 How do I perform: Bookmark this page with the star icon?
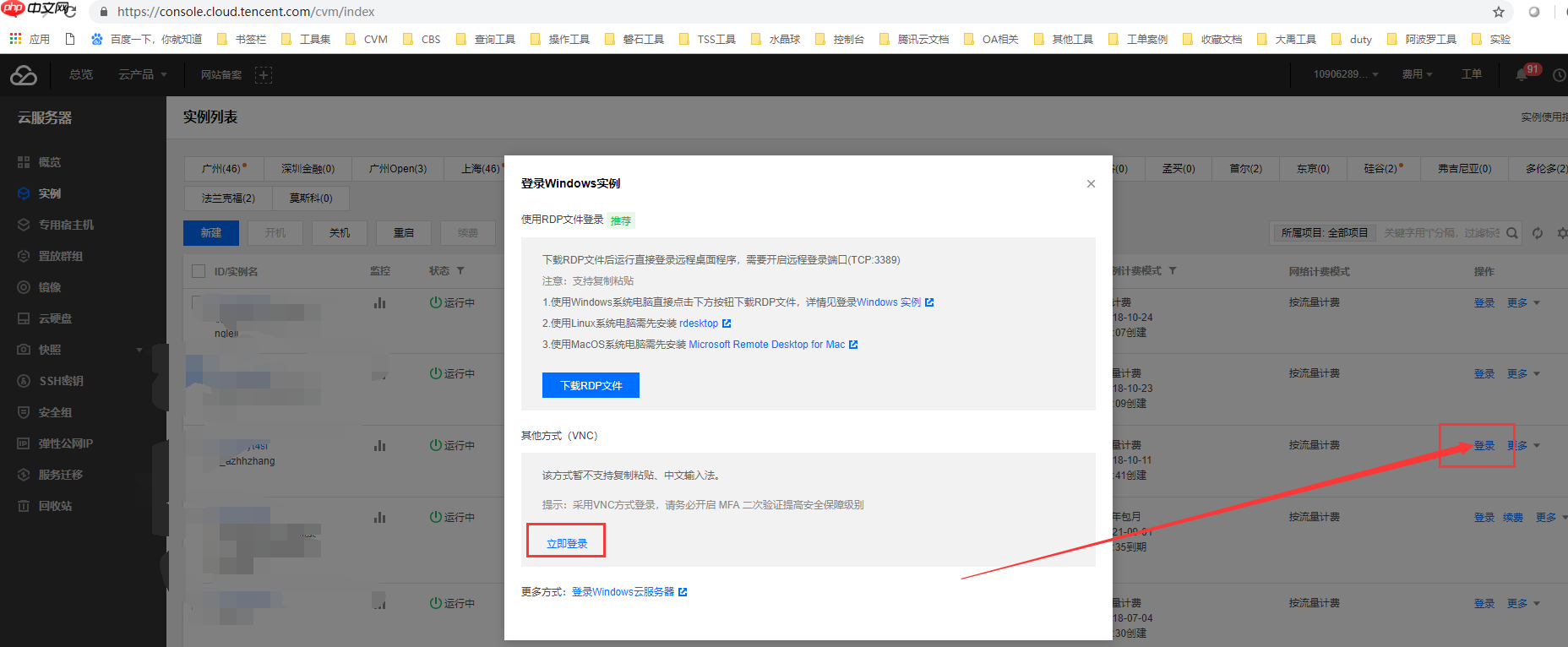[x=1498, y=12]
